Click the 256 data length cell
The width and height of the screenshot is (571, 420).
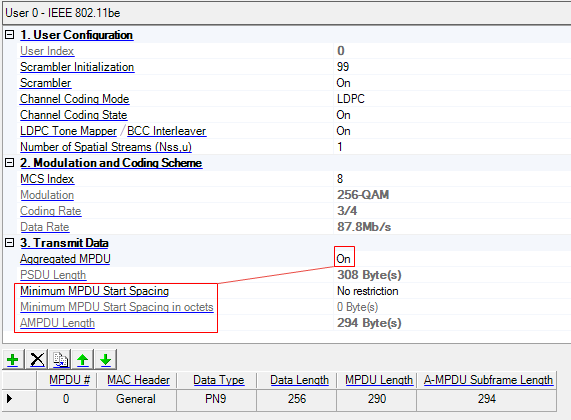tap(297, 399)
